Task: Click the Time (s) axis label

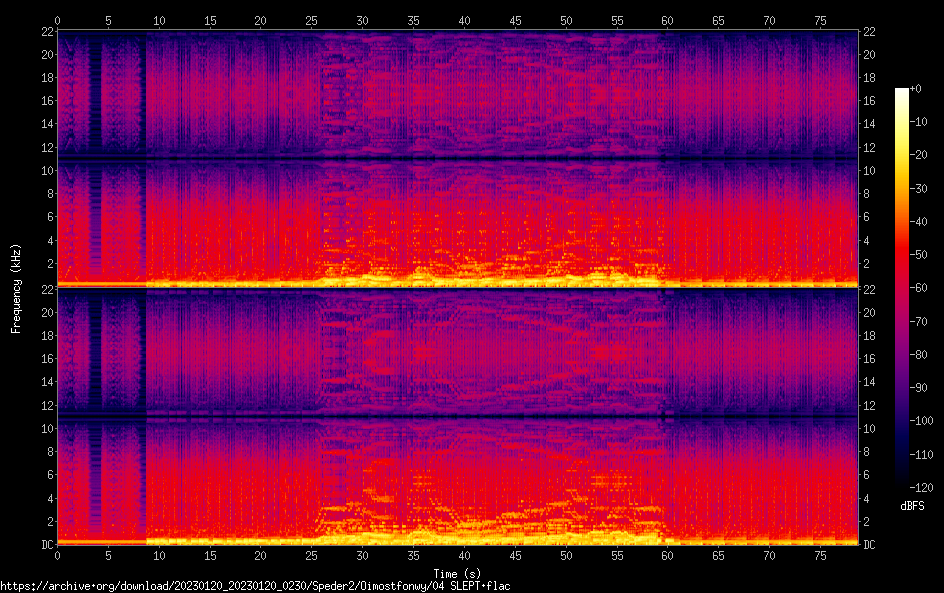Action: 457,573
